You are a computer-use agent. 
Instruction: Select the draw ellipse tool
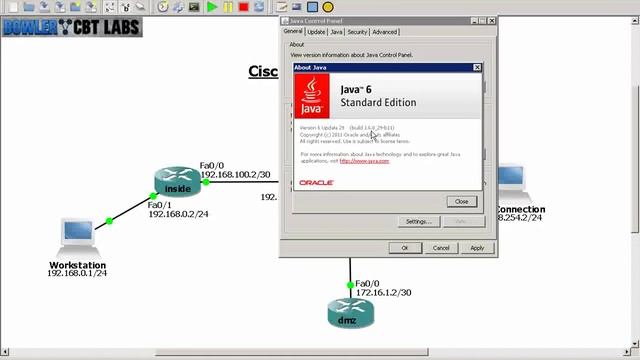(x=328, y=7)
